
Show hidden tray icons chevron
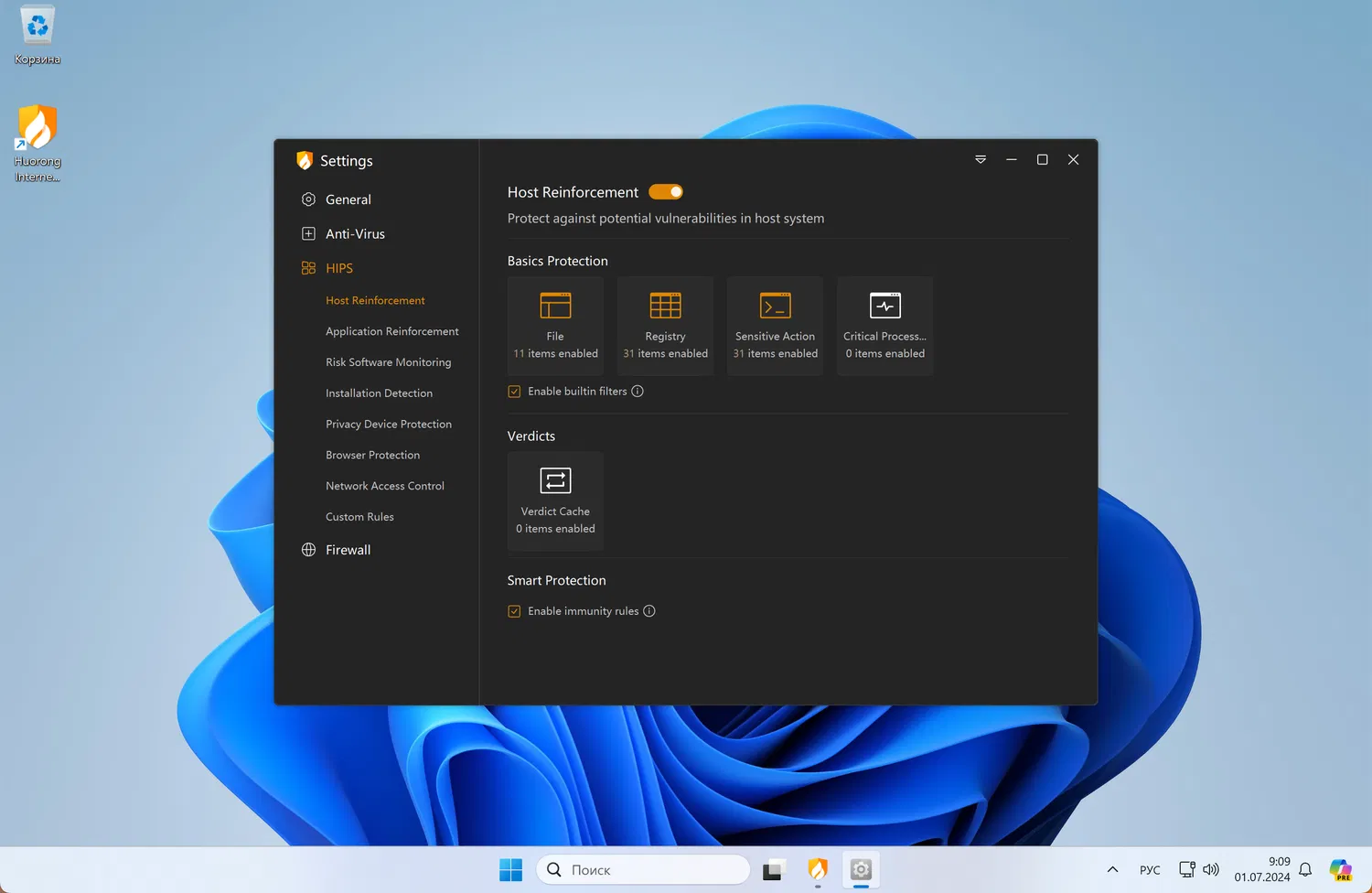click(x=1112, y=869)
